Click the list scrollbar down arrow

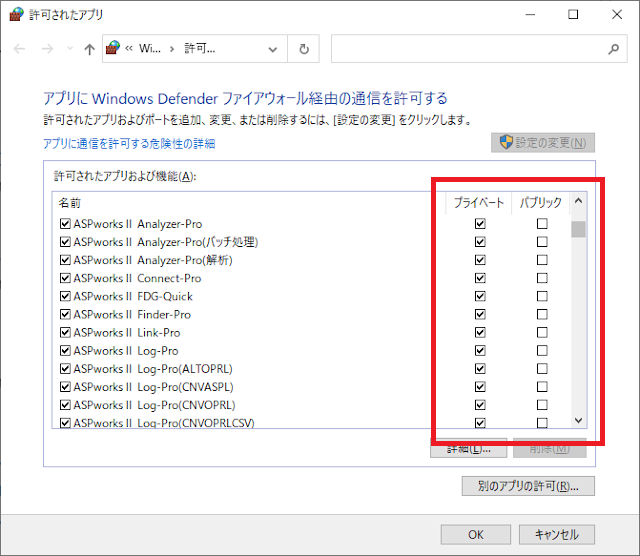coord(578,420)
